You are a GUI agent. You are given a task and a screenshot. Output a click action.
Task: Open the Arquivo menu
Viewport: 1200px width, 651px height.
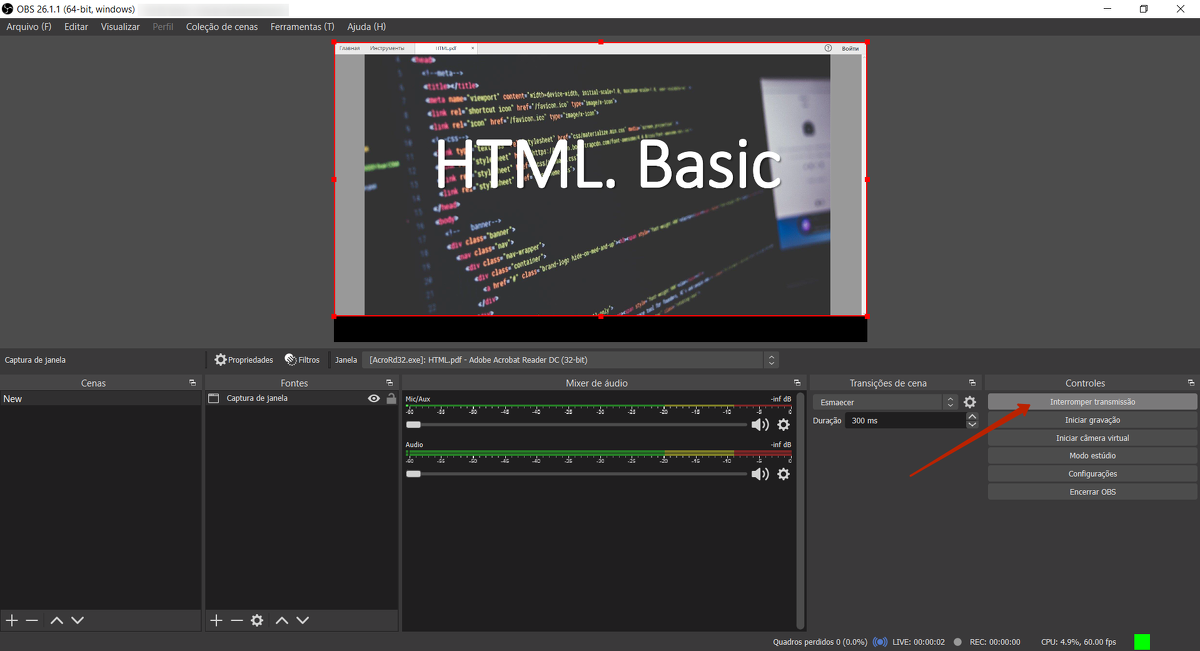pos(28,27)
